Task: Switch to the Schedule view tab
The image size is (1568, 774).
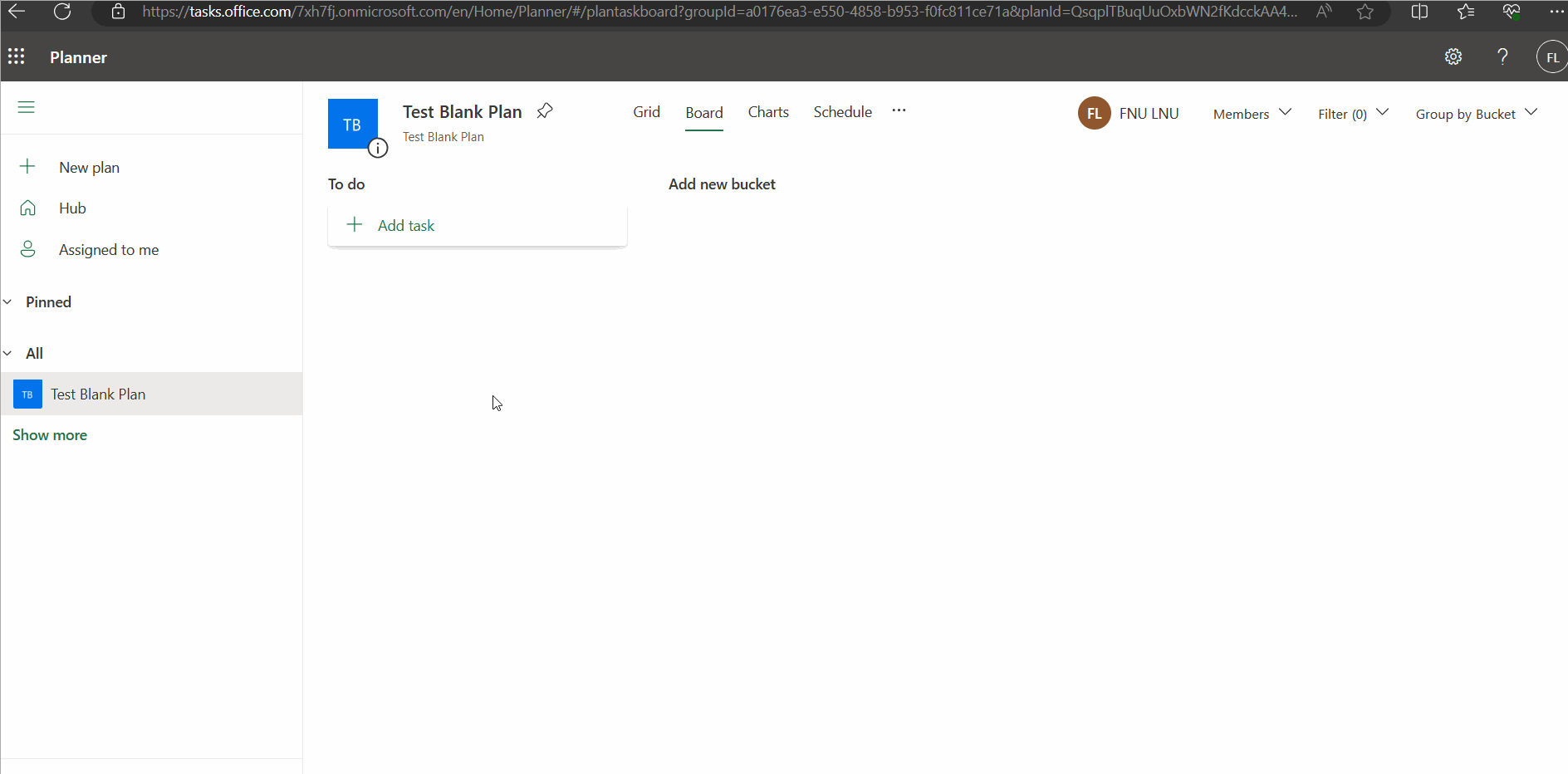Action: pyautogui.click(x=842, y=112)
